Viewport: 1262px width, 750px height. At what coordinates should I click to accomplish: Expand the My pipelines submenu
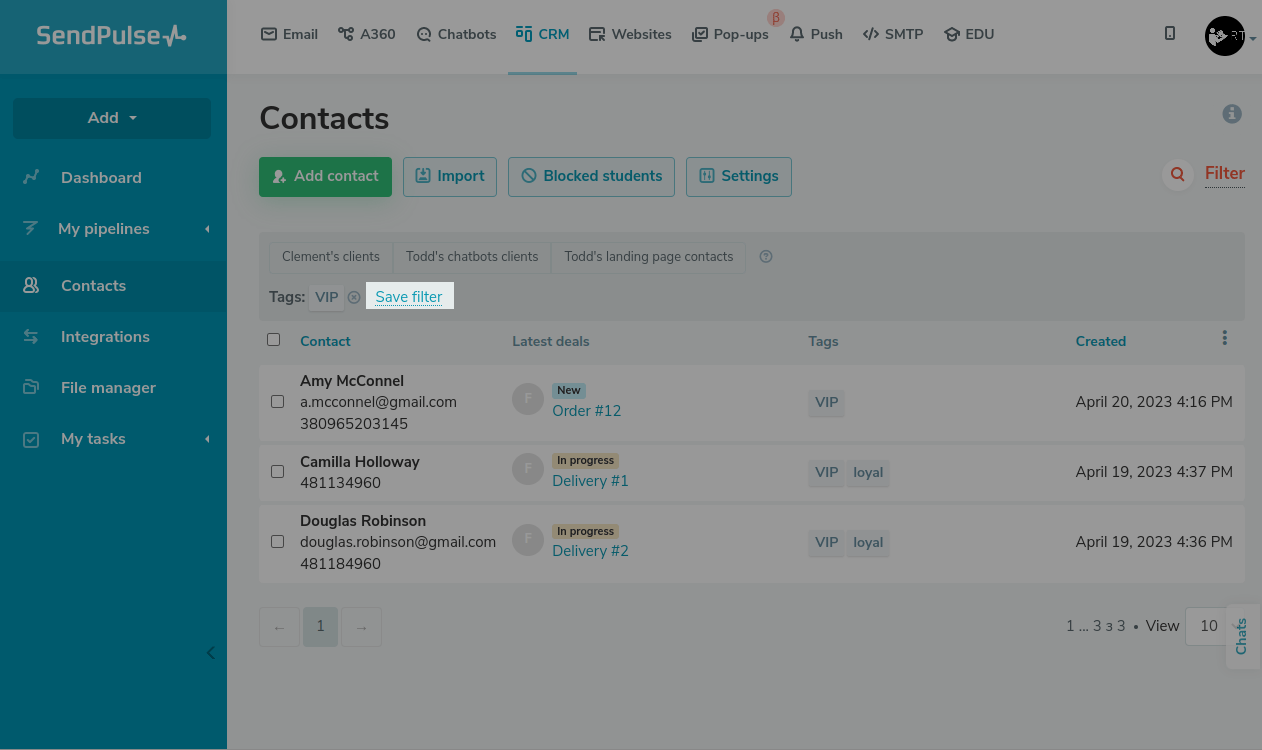point(207,229)
